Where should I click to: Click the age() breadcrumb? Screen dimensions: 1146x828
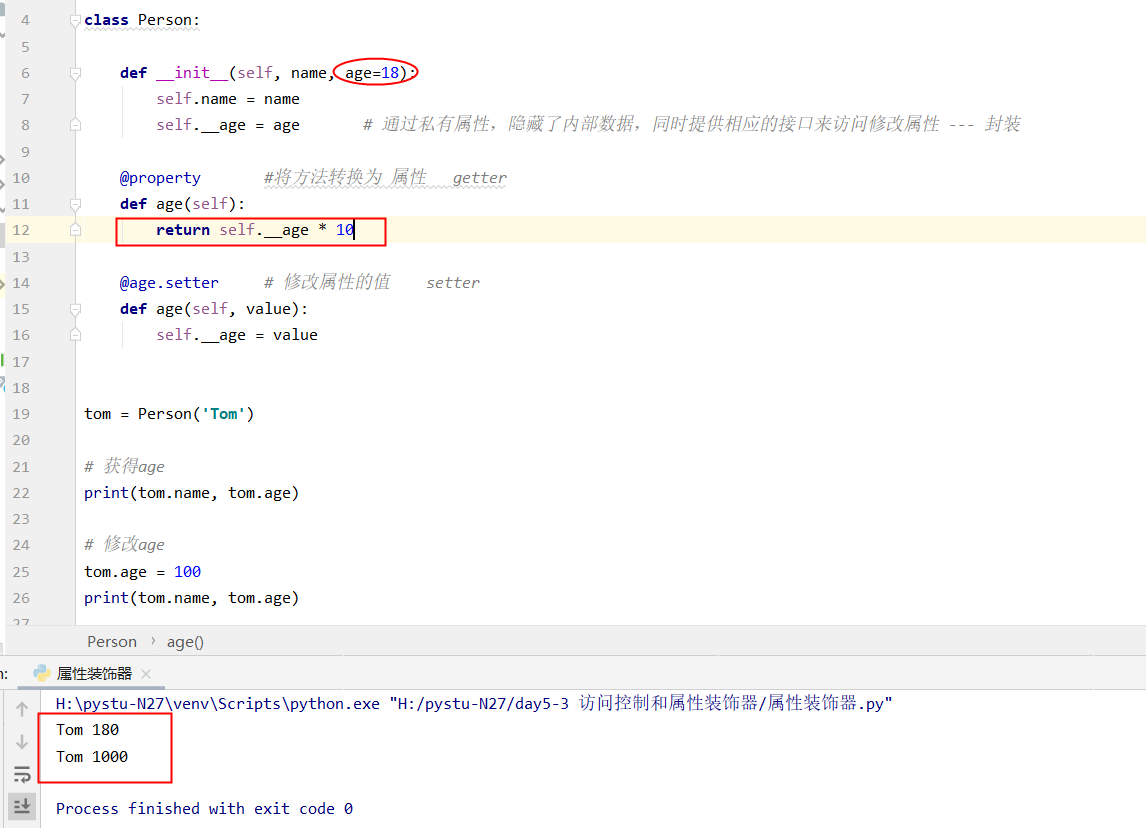pos(185,642)
